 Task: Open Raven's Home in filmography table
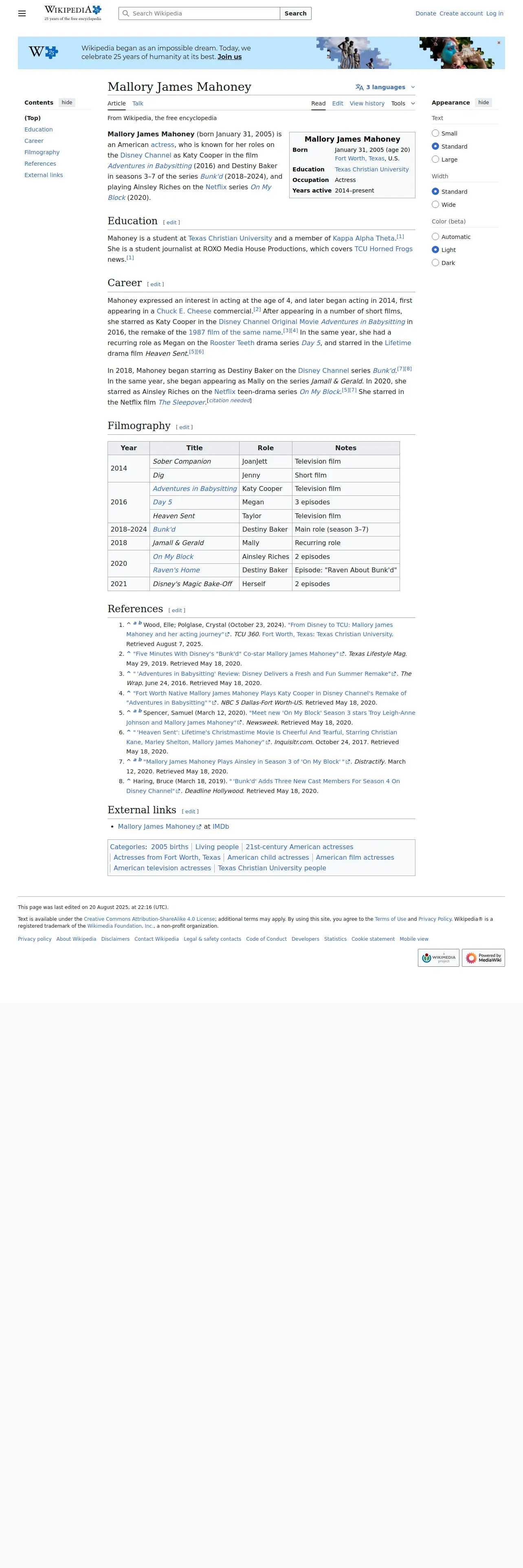176,570
